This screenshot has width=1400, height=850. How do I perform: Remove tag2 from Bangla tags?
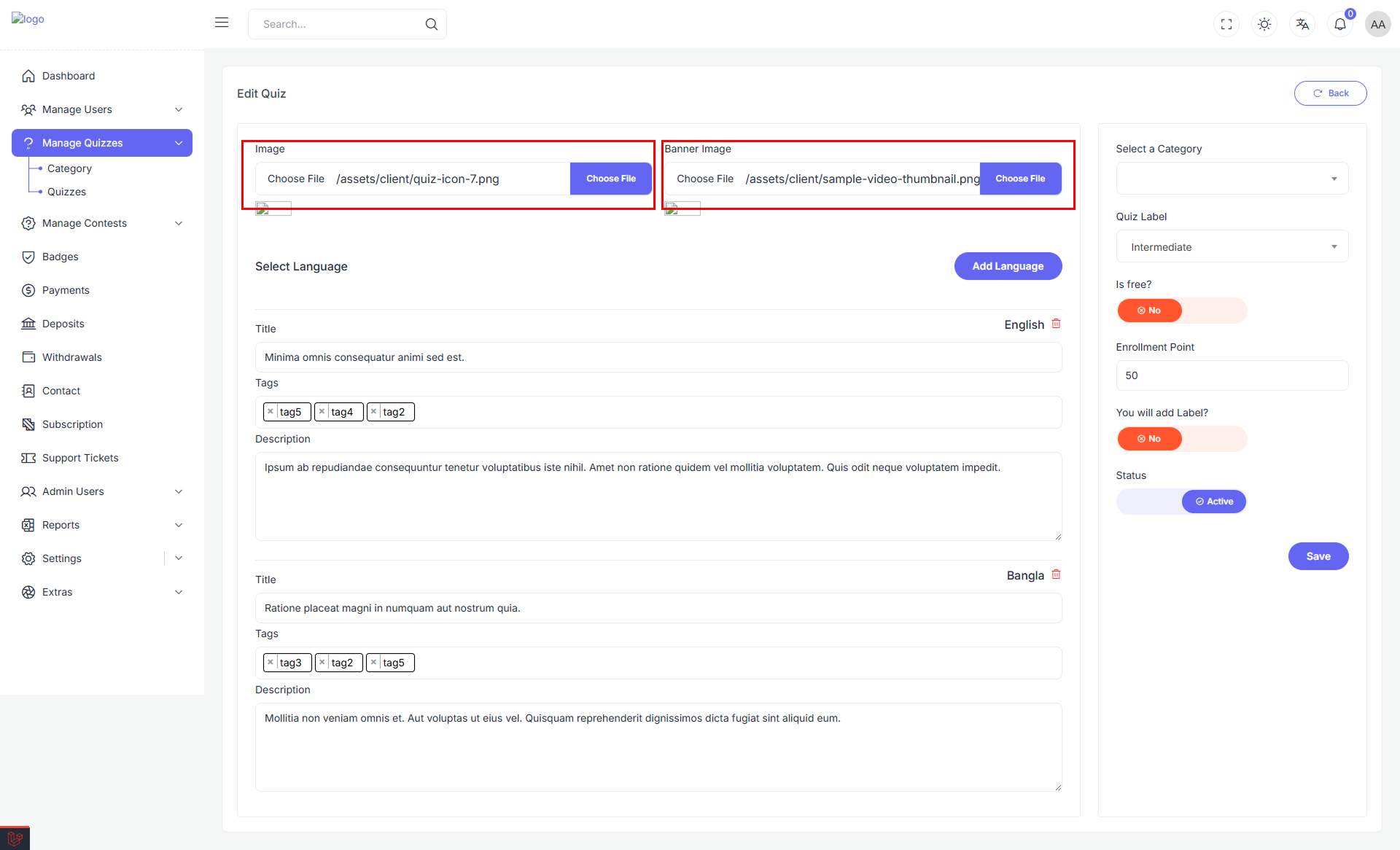point(322,663)
